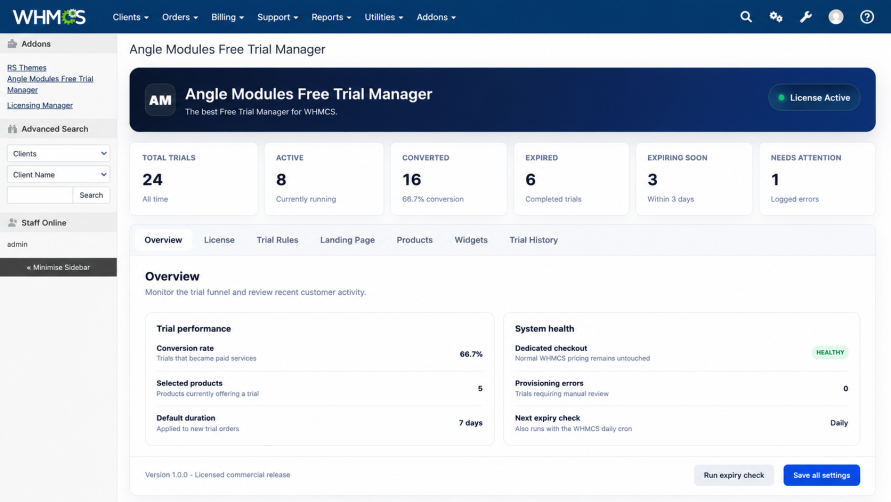This screenshot has width=891, height=502.
Task: Click the Total Trials stat card
Action: tap(193, 179)
